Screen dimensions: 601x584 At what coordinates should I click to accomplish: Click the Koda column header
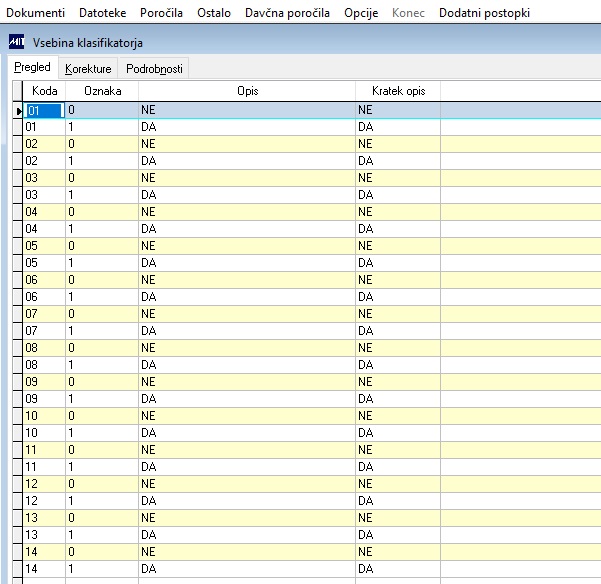44,91
